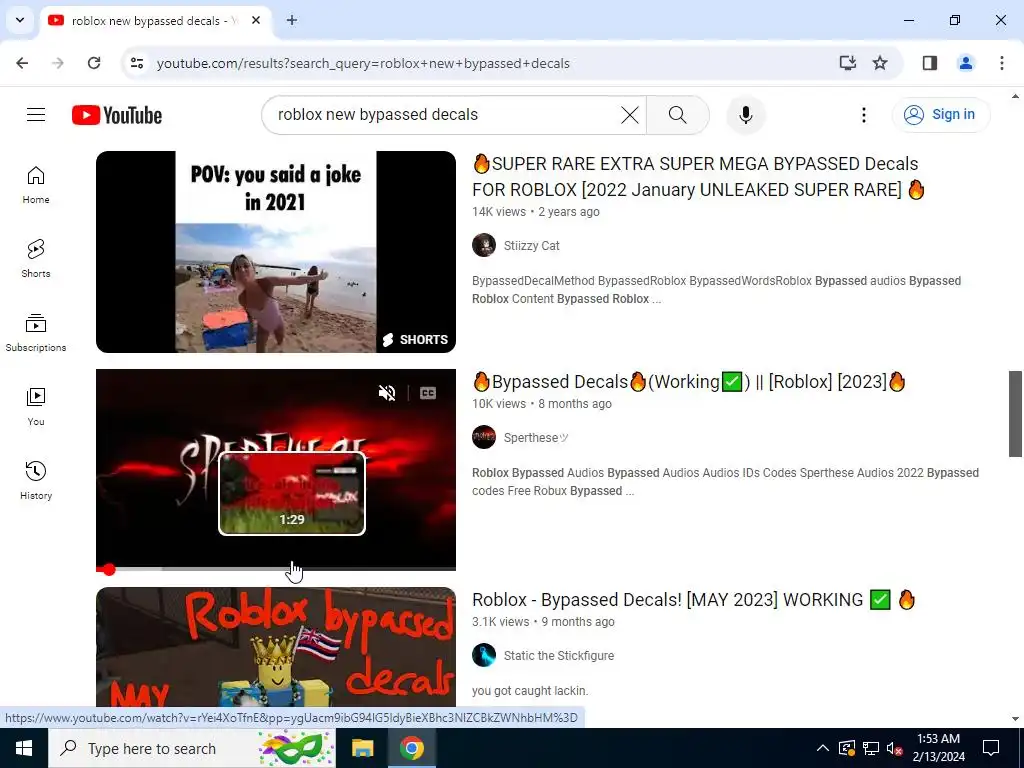This screenshot has height=768, width=1024.
Task: Click the page vertical scrollbar thumb
Action: [1016, 414]
